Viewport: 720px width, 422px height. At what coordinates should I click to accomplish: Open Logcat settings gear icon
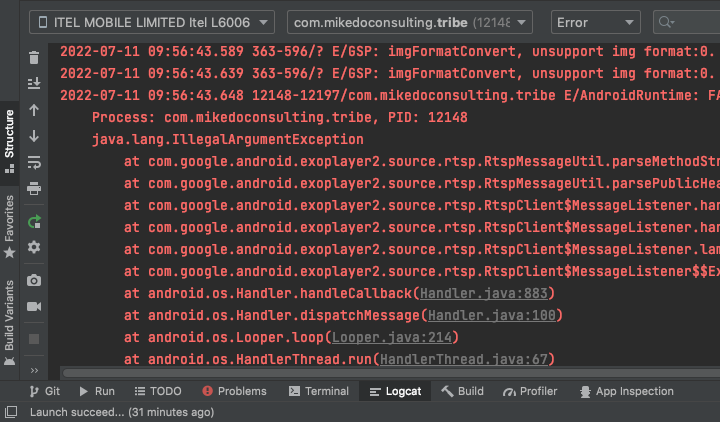point(34,247)
